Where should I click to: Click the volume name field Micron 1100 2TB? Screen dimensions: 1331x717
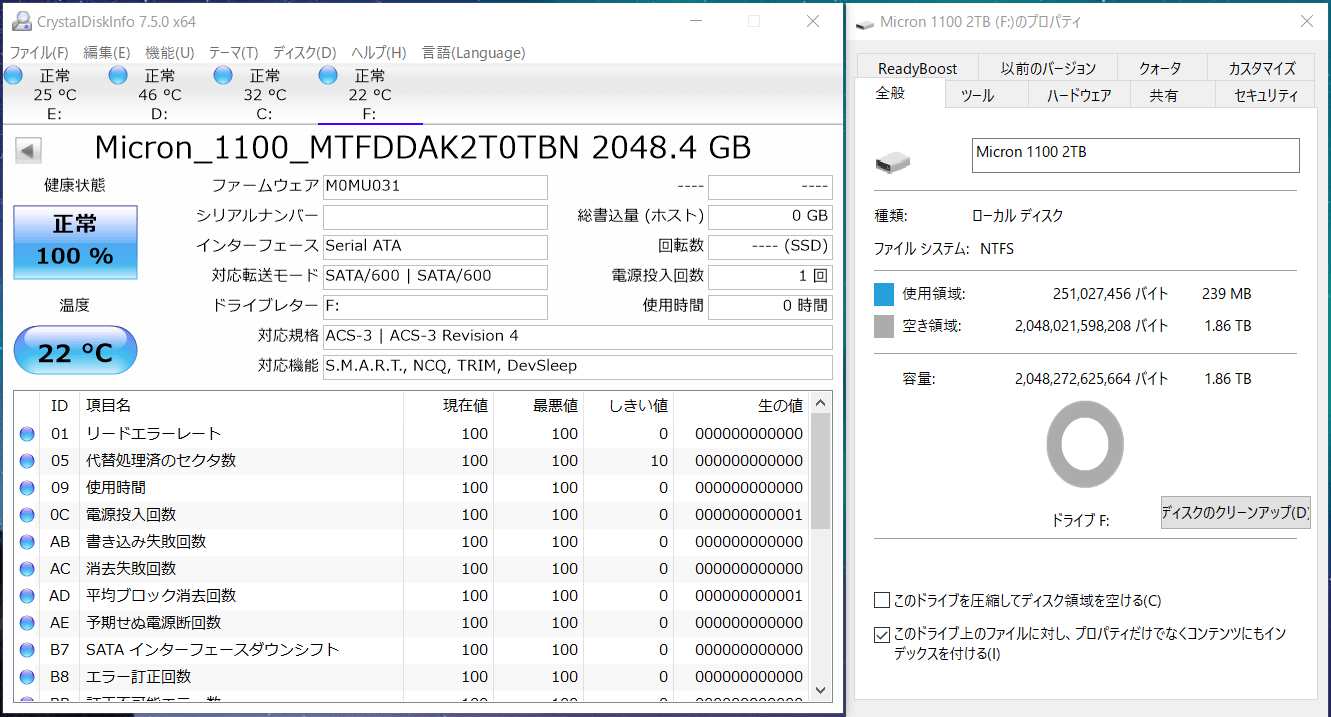(1135, 155)
